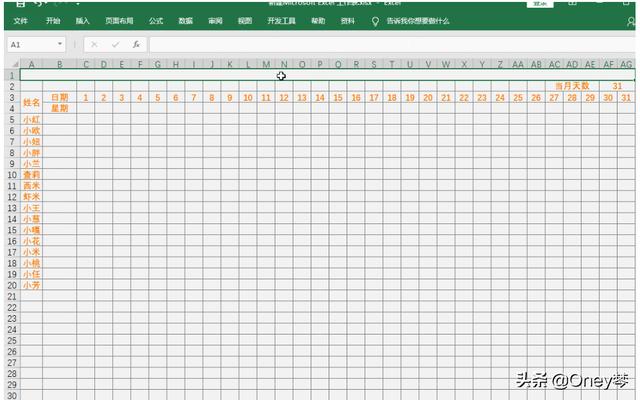Open the 开发工具 ribbon tab
The height and width of the screenshot is (400, 640).
click(x=282, y=20)
